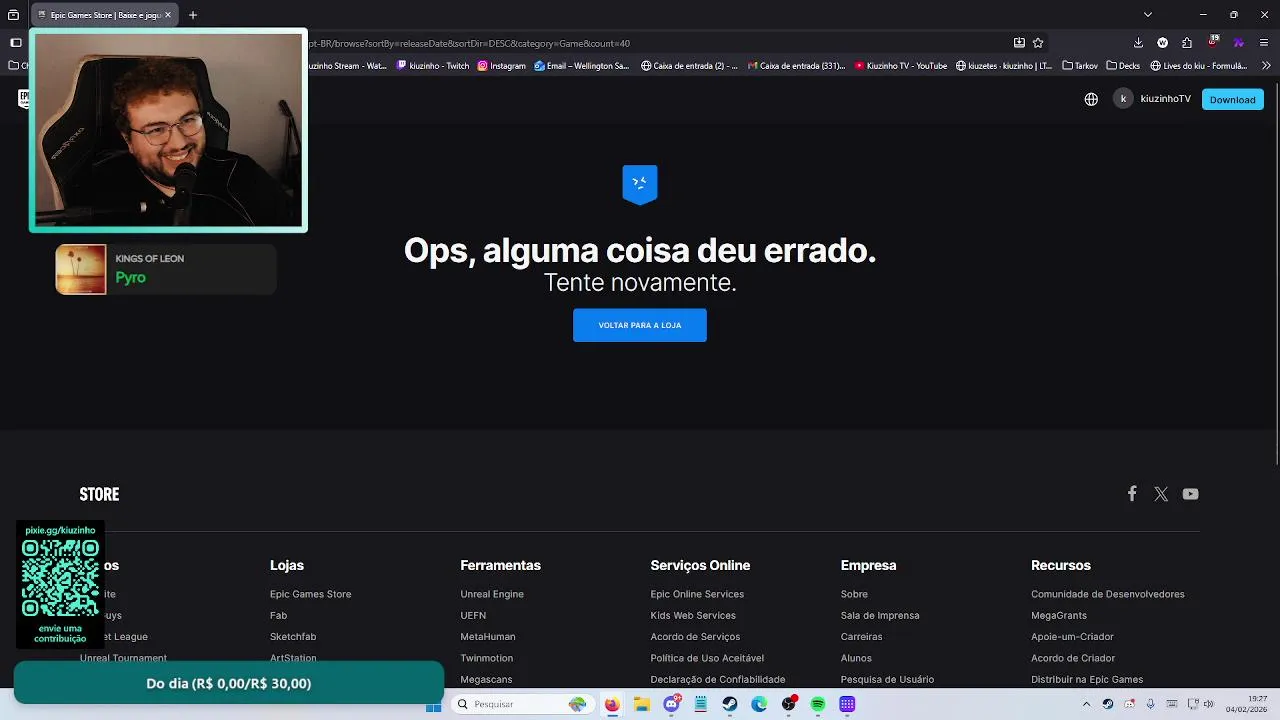Close the Epic Games Store tab
The width and height of the screenshot is (1280, 720).
[168, 15]
